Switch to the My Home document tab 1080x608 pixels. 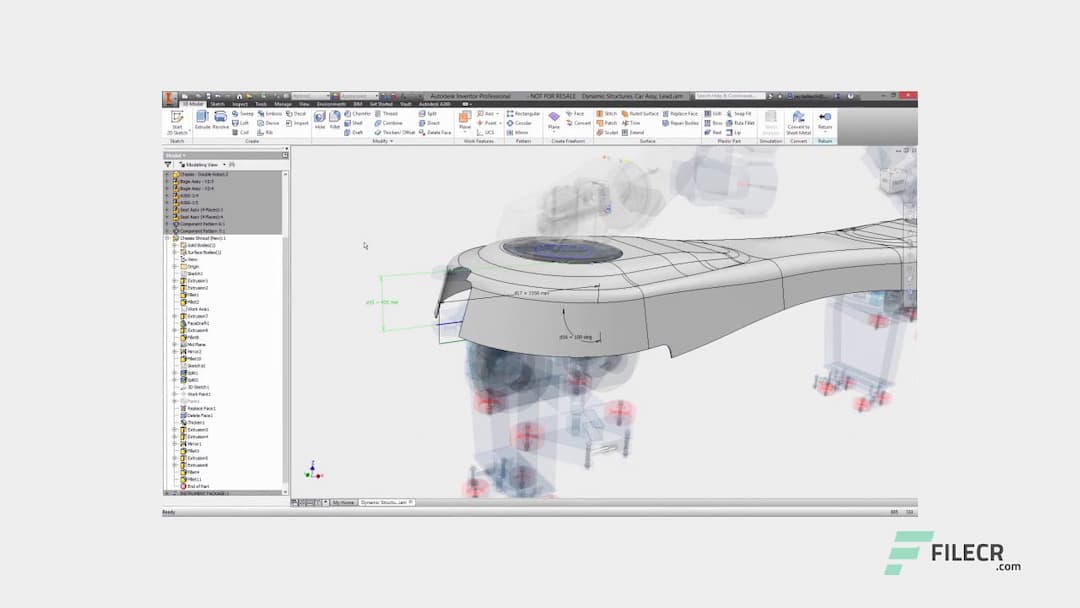click(344, 501)
